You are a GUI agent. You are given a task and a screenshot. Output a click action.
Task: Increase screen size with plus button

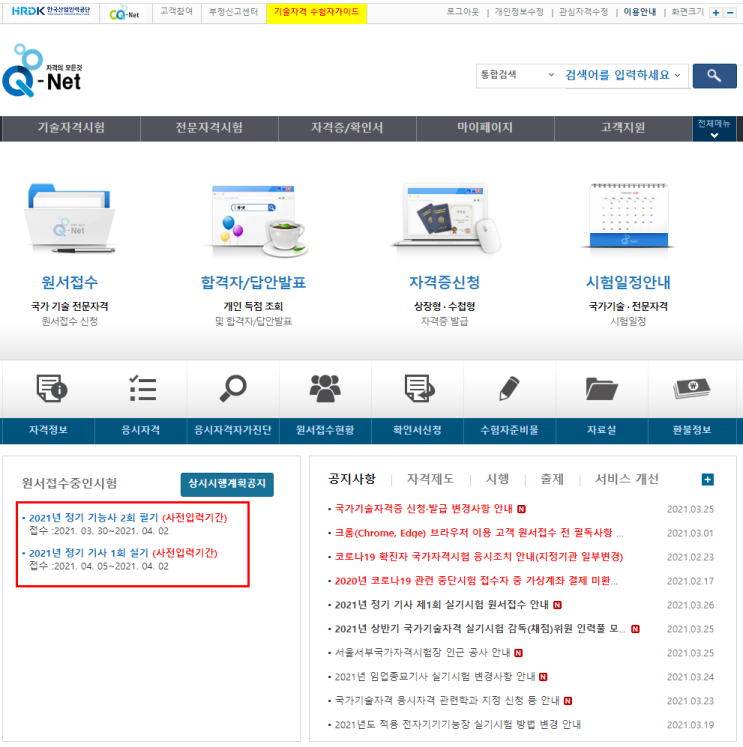[x=716, y=12]
